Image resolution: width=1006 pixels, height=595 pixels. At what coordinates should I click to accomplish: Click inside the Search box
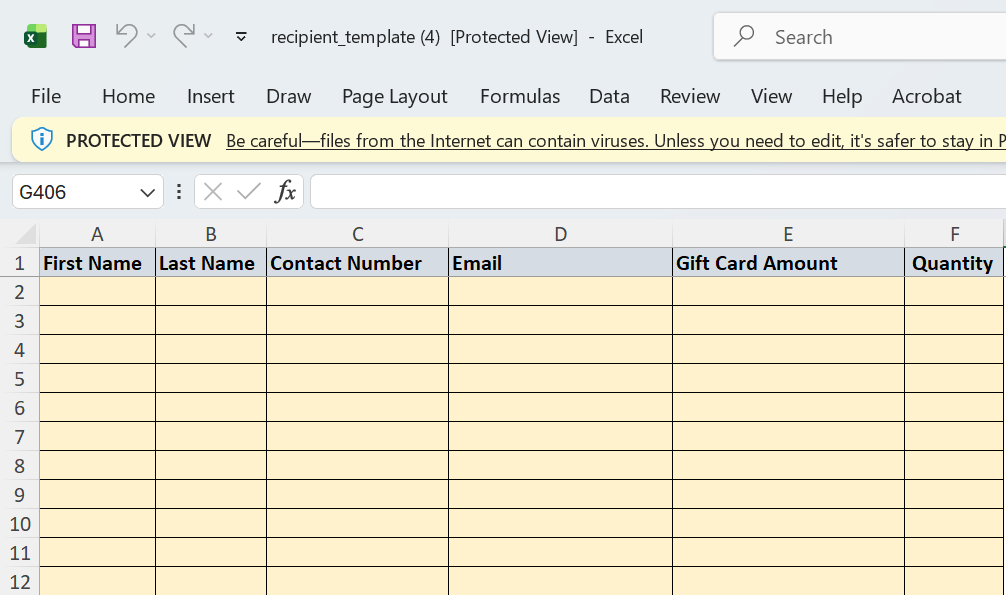[860, 37]
